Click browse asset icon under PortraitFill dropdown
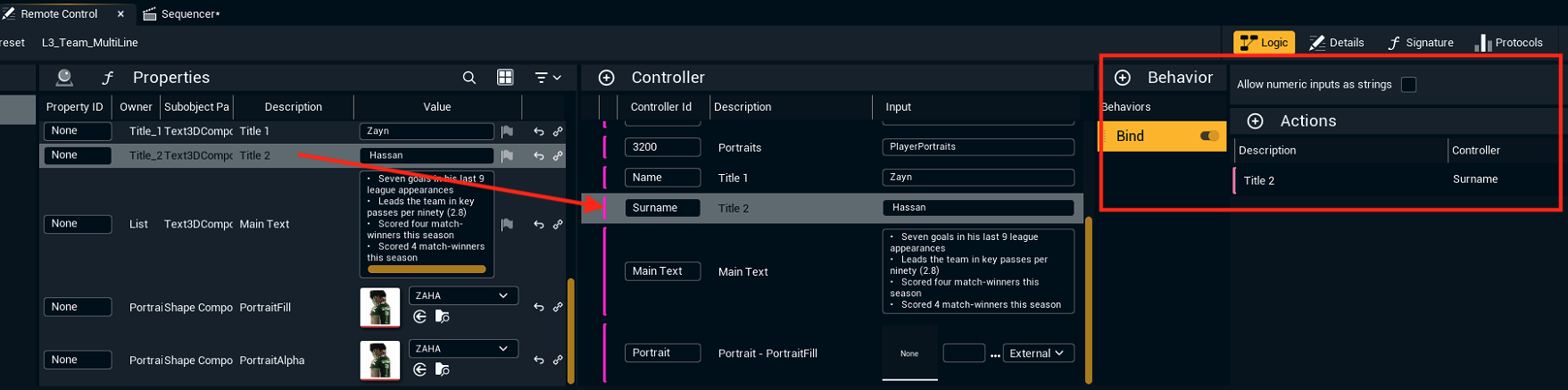This screenshot has width=1568, height=390. [x=442, y=317]
